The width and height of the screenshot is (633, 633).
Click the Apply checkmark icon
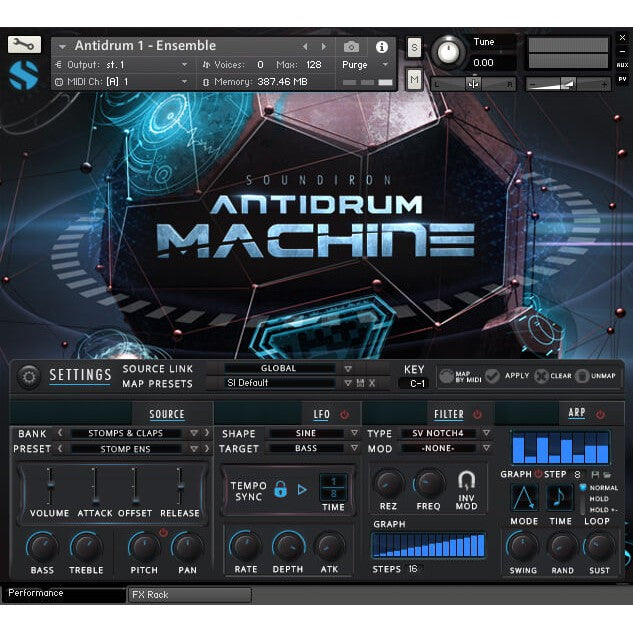pyautogui.click(x=493, y=376)
